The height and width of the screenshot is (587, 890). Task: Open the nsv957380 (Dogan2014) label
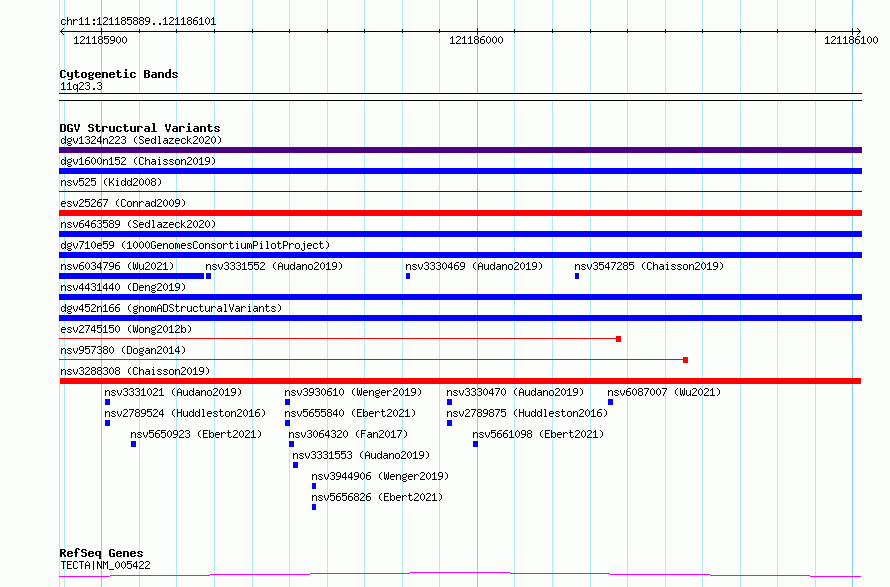coord(123,350)
